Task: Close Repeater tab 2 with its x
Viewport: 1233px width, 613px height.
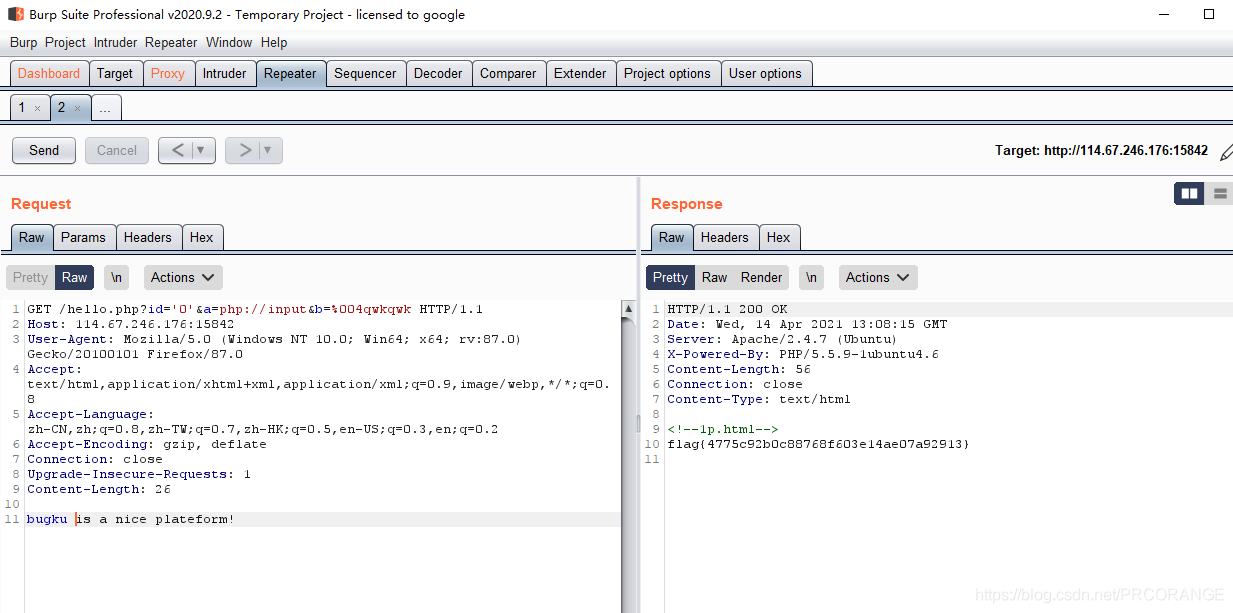Action: (77, 108)
